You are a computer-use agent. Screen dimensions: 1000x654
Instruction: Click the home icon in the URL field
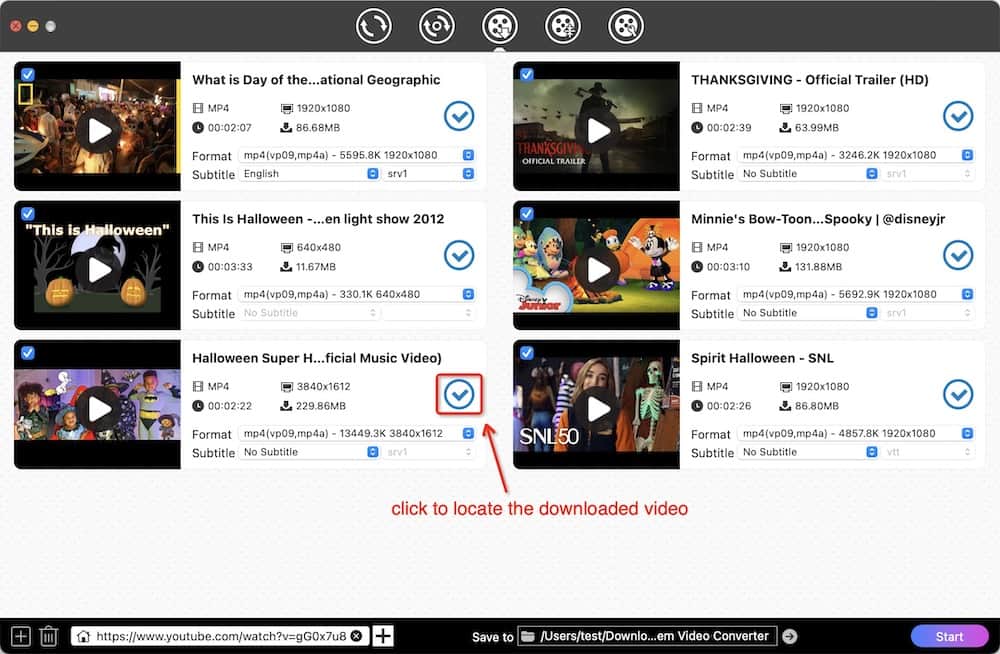[83, 636]
